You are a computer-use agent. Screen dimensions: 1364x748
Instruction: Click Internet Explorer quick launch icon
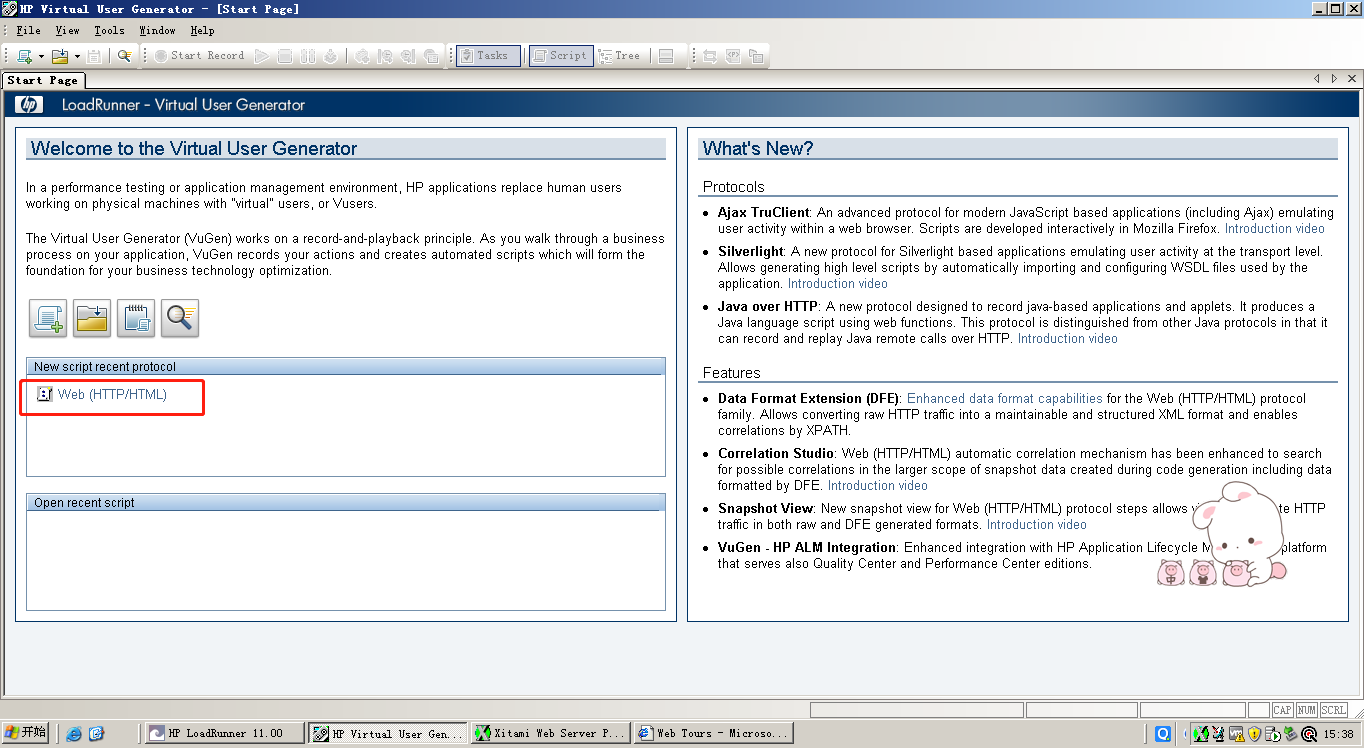74,734
